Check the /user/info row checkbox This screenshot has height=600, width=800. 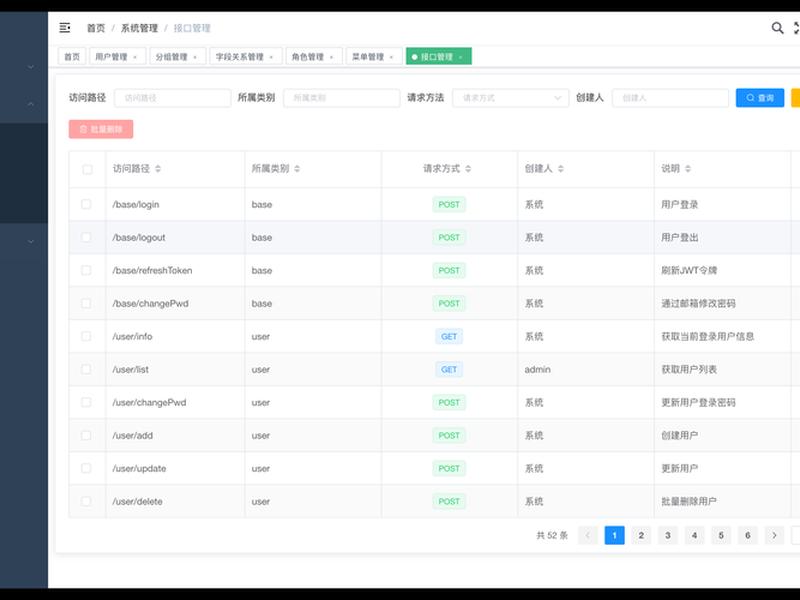coord(86,336)
